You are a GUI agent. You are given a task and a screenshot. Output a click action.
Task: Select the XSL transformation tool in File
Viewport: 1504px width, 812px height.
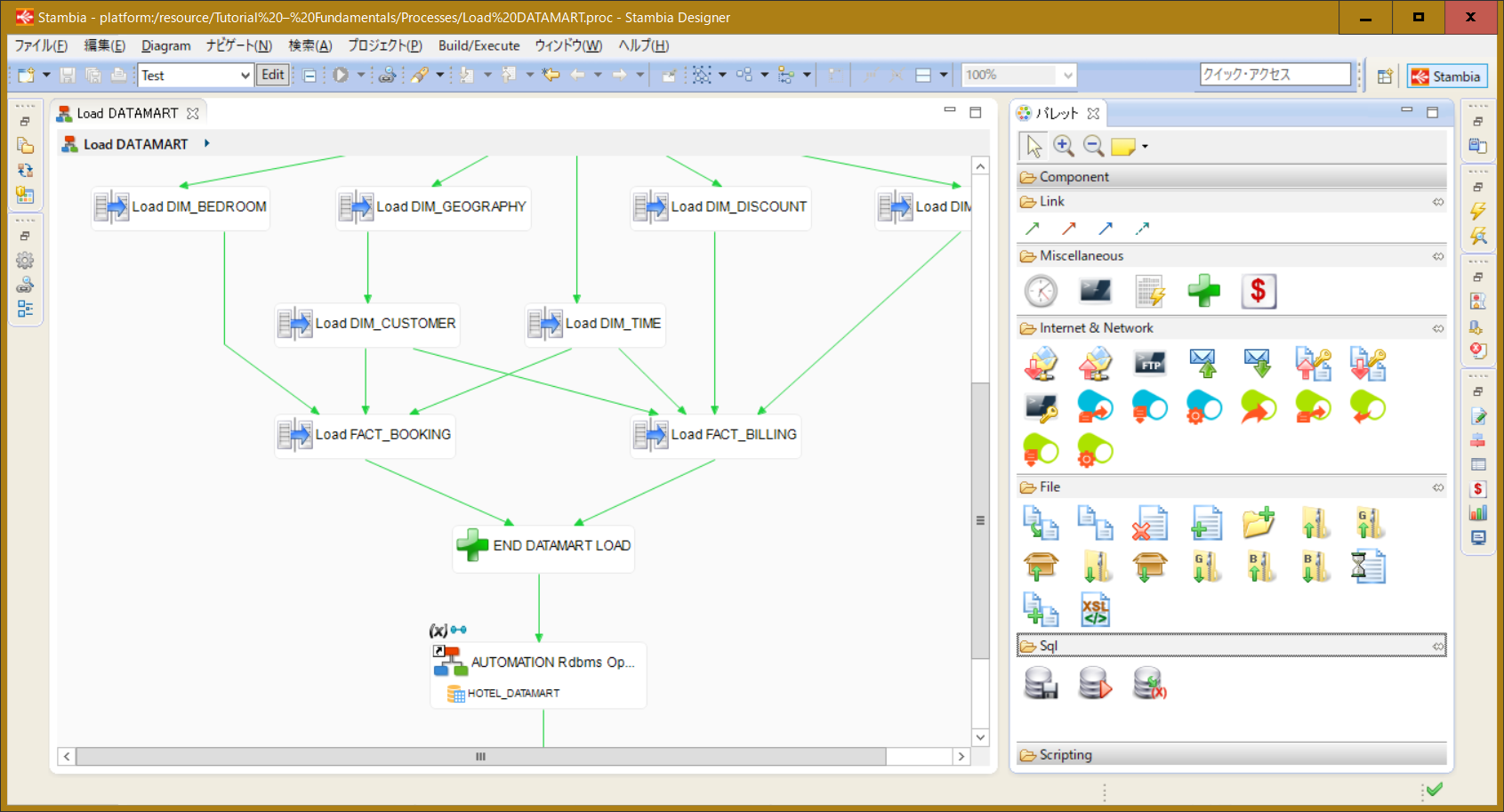point(1095,610)
